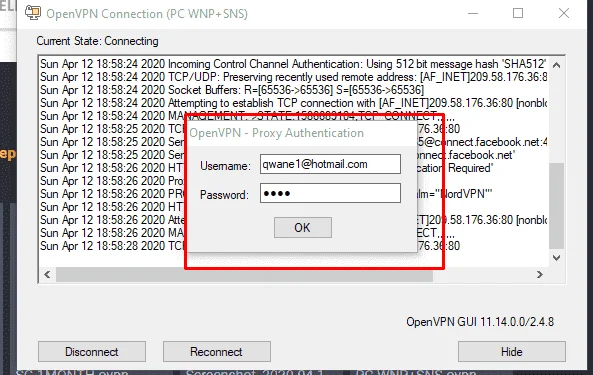The image size is (593, 375).
Task: Click log line about Incoming Control Channel Authentication
Action: pyautogui.click(x=293, y=64)
